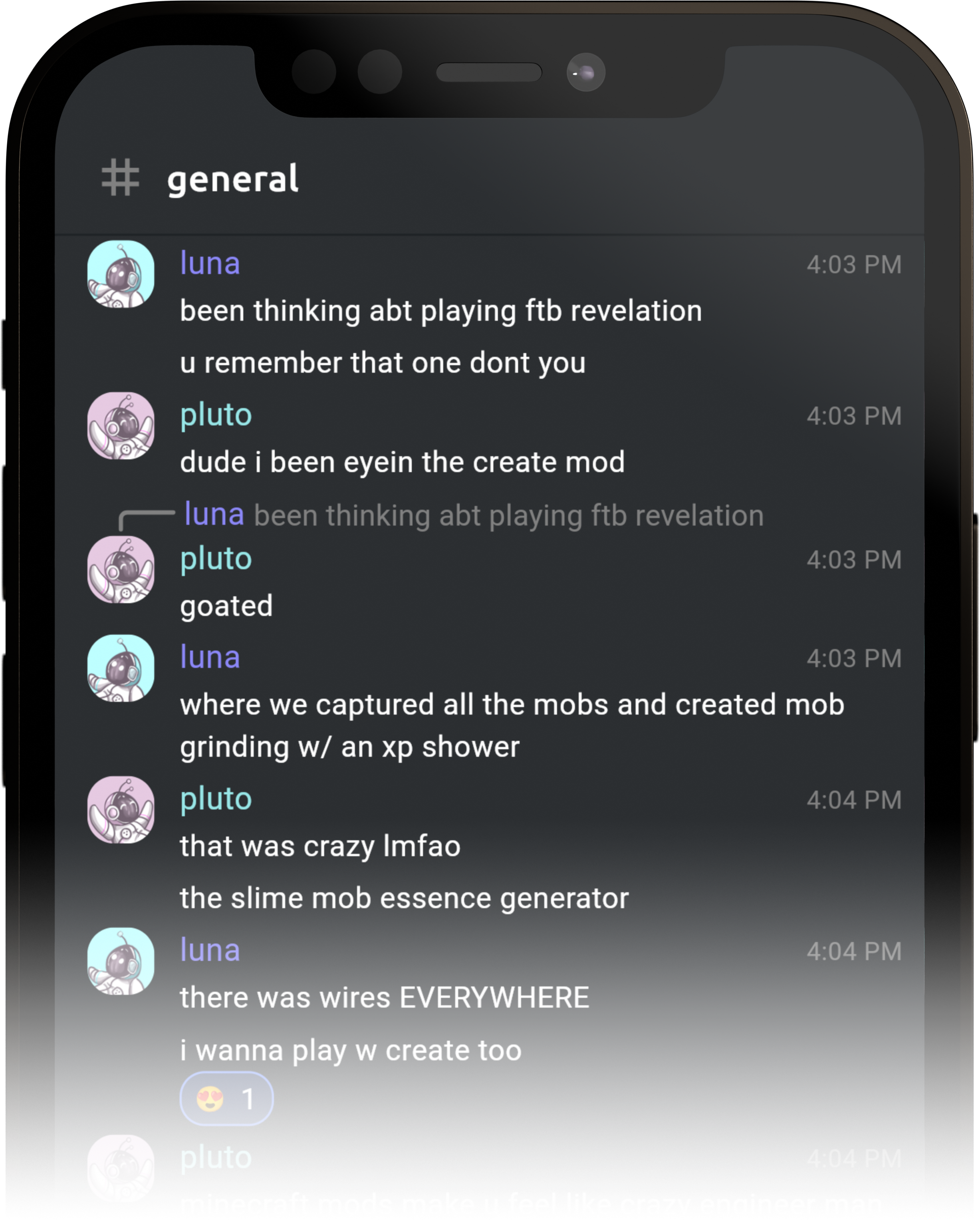Image resolution: width=980 pixels, height=1222 pixels.
Task: Click the luna name in the reply preview
Action: coord(214,515)
